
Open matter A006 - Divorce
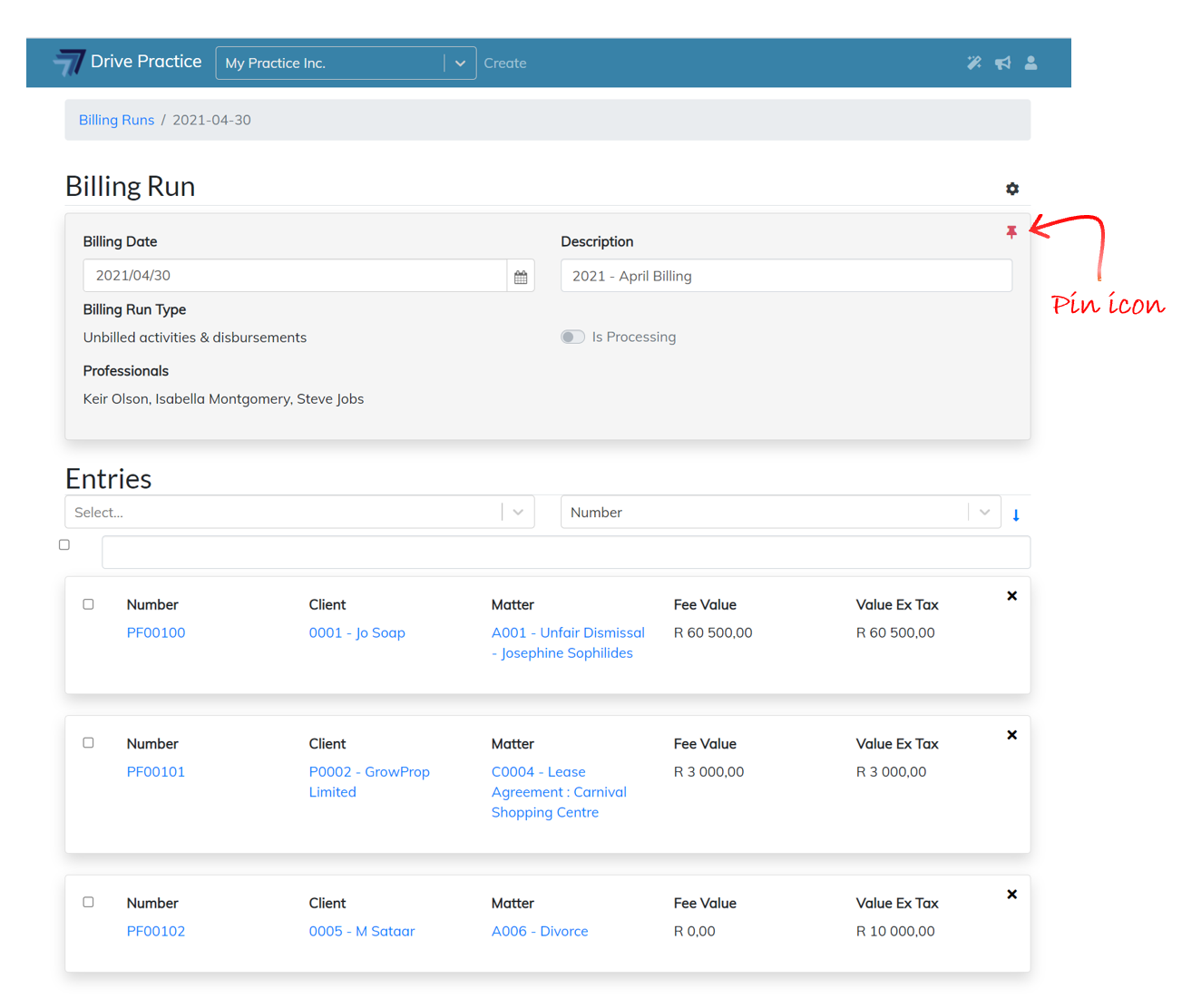click(540, 931)
